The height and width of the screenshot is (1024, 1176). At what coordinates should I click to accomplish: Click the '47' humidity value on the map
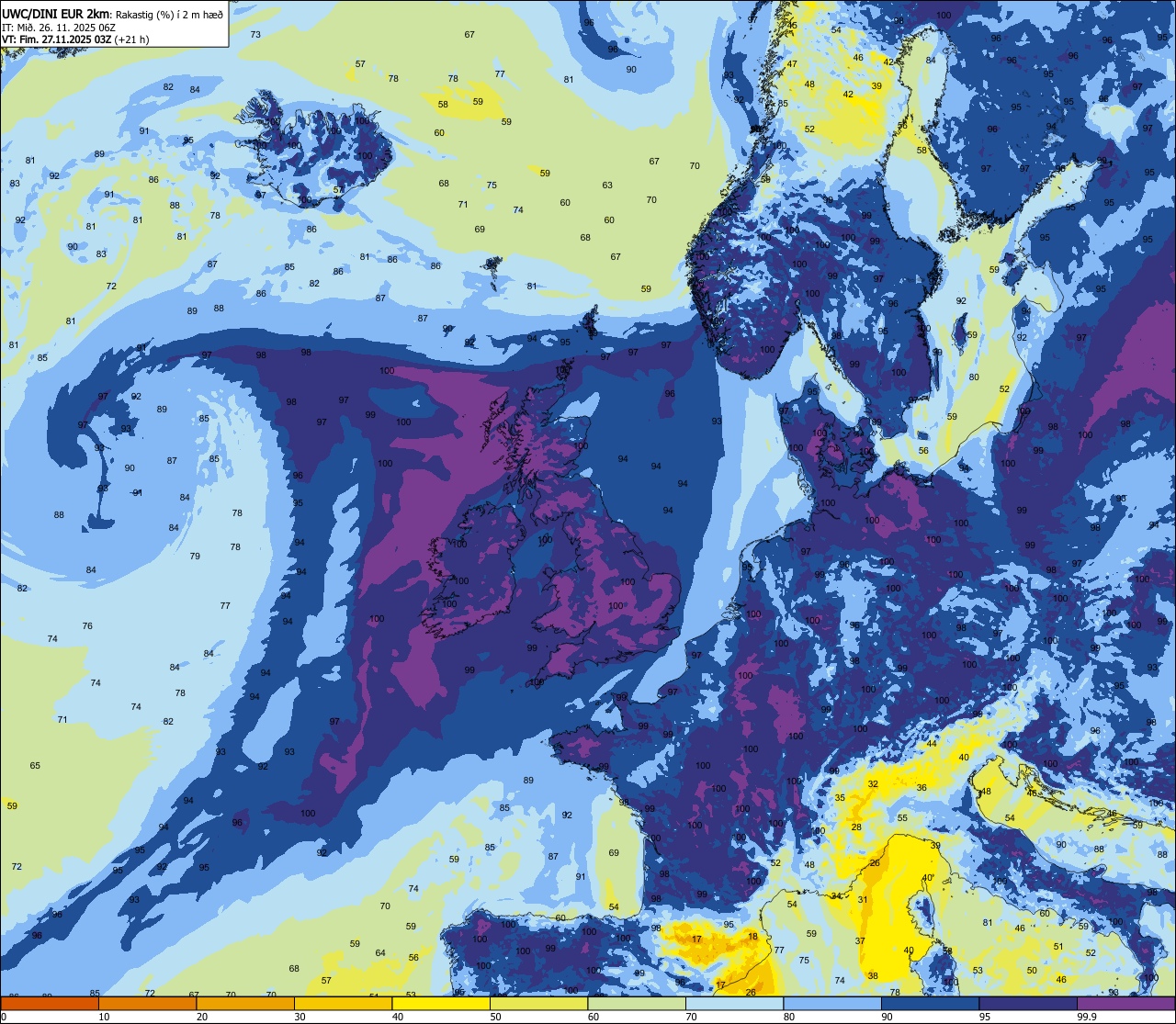tap(792, 64)
